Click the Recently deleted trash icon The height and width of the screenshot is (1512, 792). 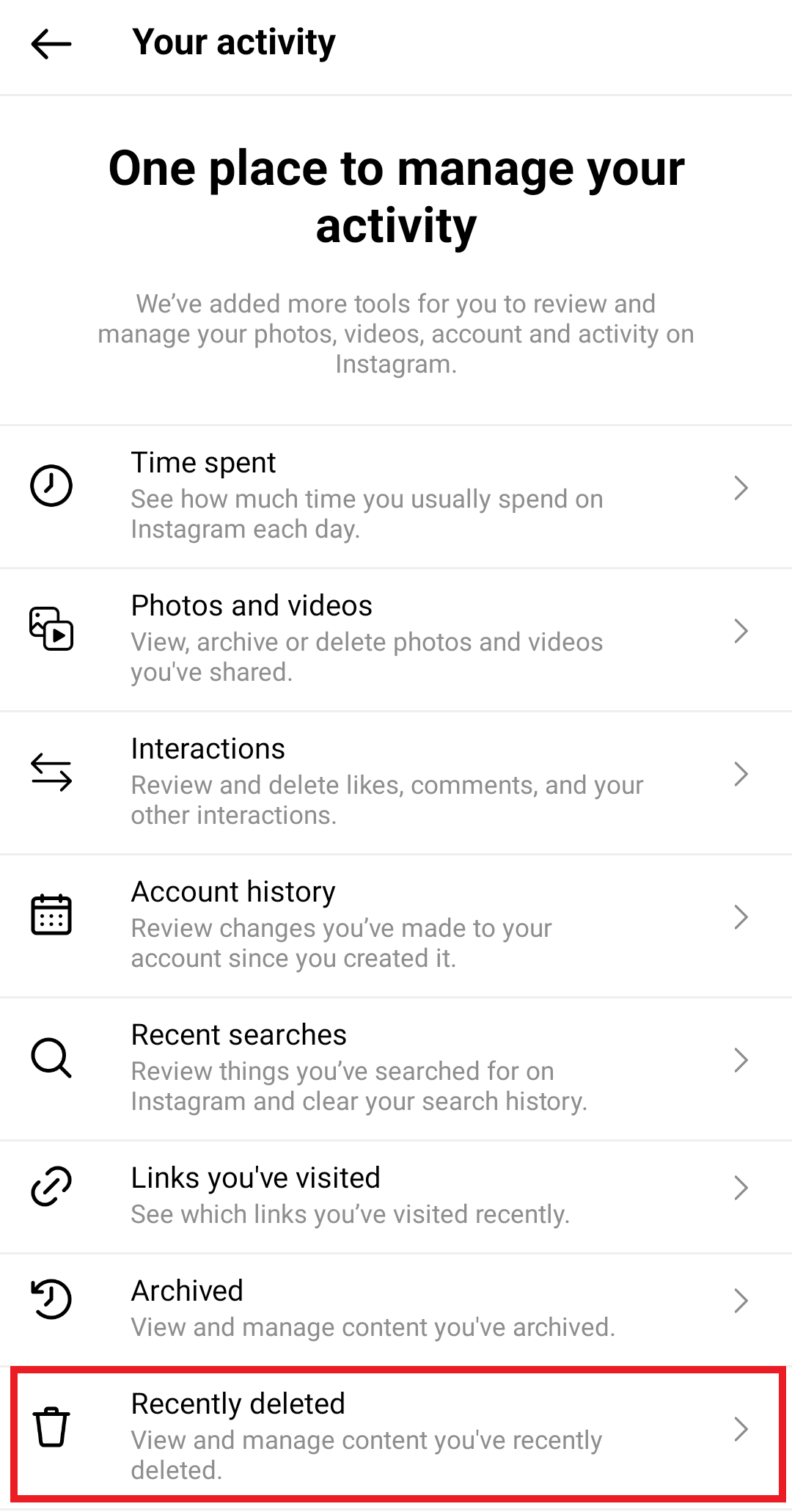pyautogui.click(x=51, y=1427)
